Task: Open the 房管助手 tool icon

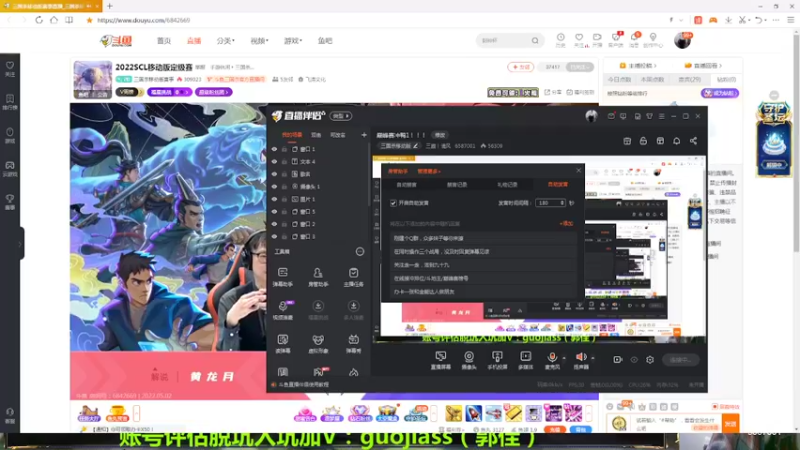Action: click(318, 277)
